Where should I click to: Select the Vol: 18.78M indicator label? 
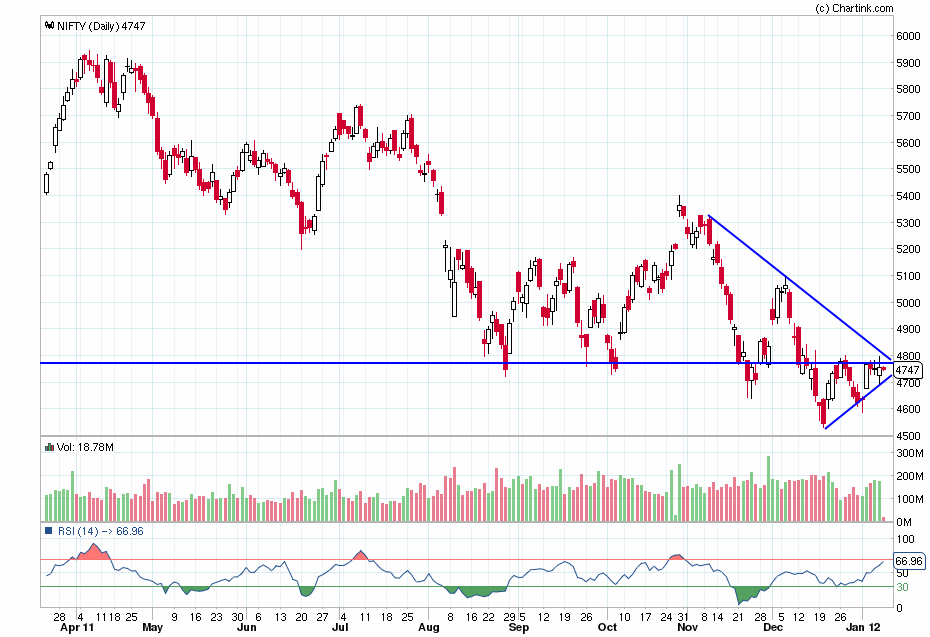click(85, 449)
